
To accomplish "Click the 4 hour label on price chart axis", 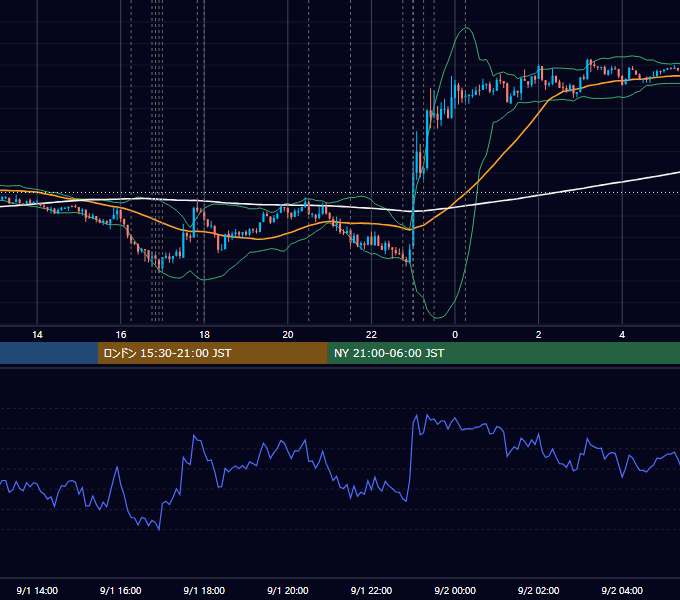I will [x=622, y=335].
